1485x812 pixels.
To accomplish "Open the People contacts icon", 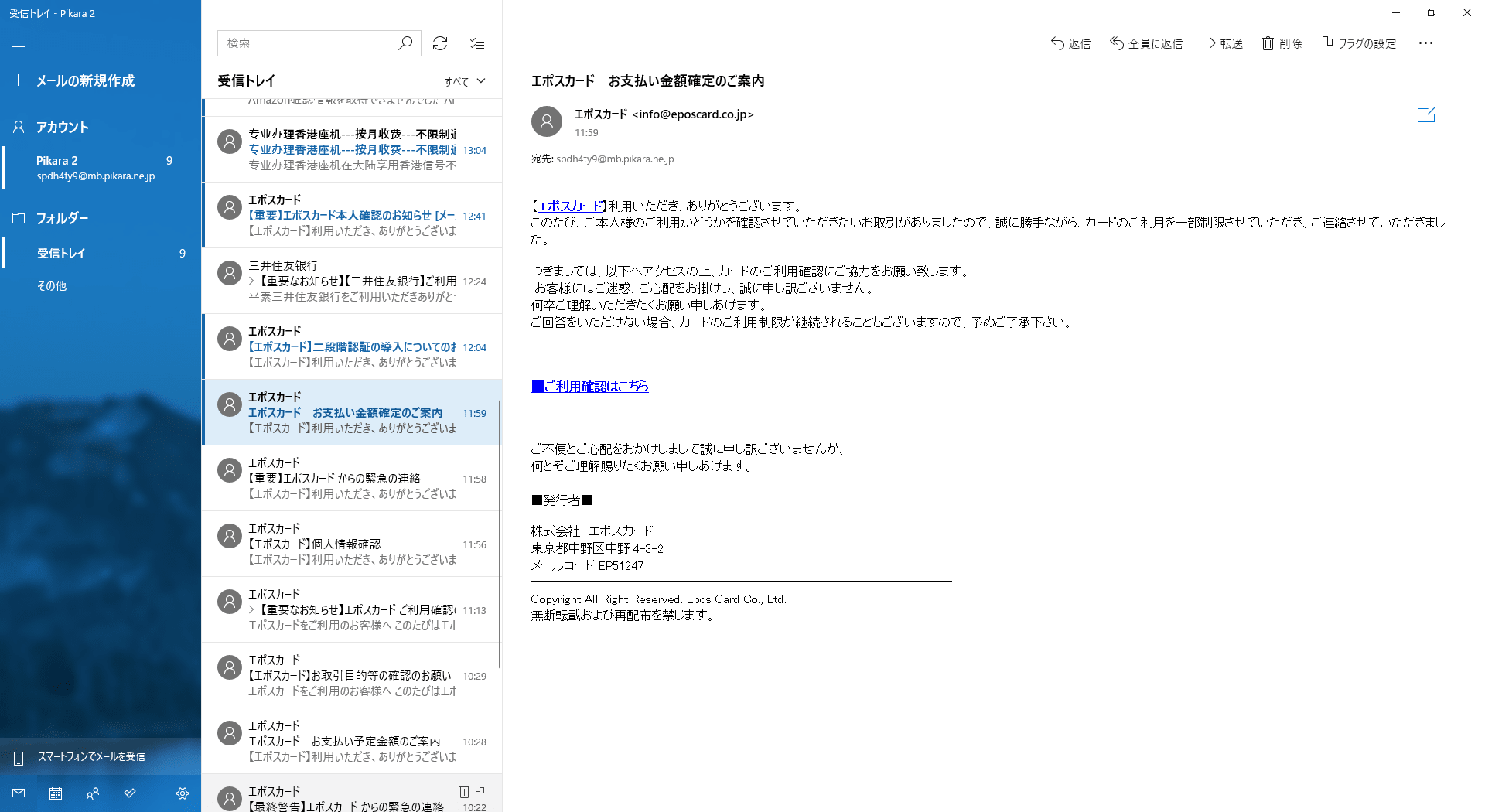I will tap(93, 793).
